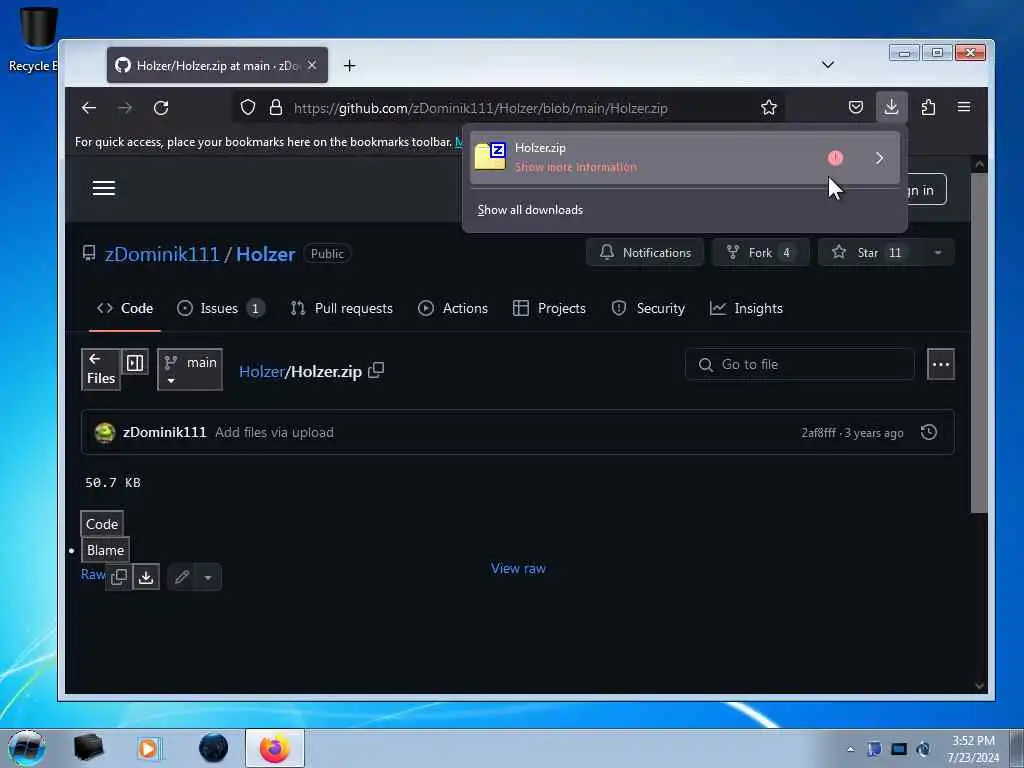
Task: Click the blocked download warning icon
Action: pyautogui.click(x=835, y=158)
